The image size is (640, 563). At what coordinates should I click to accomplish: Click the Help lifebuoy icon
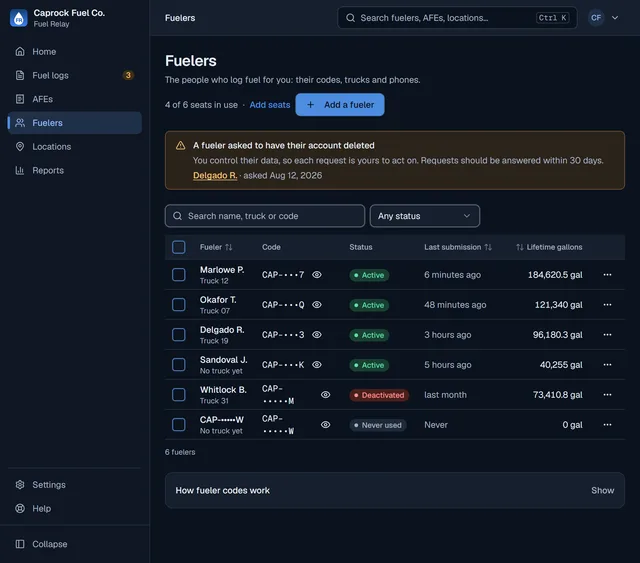(20, 508)
